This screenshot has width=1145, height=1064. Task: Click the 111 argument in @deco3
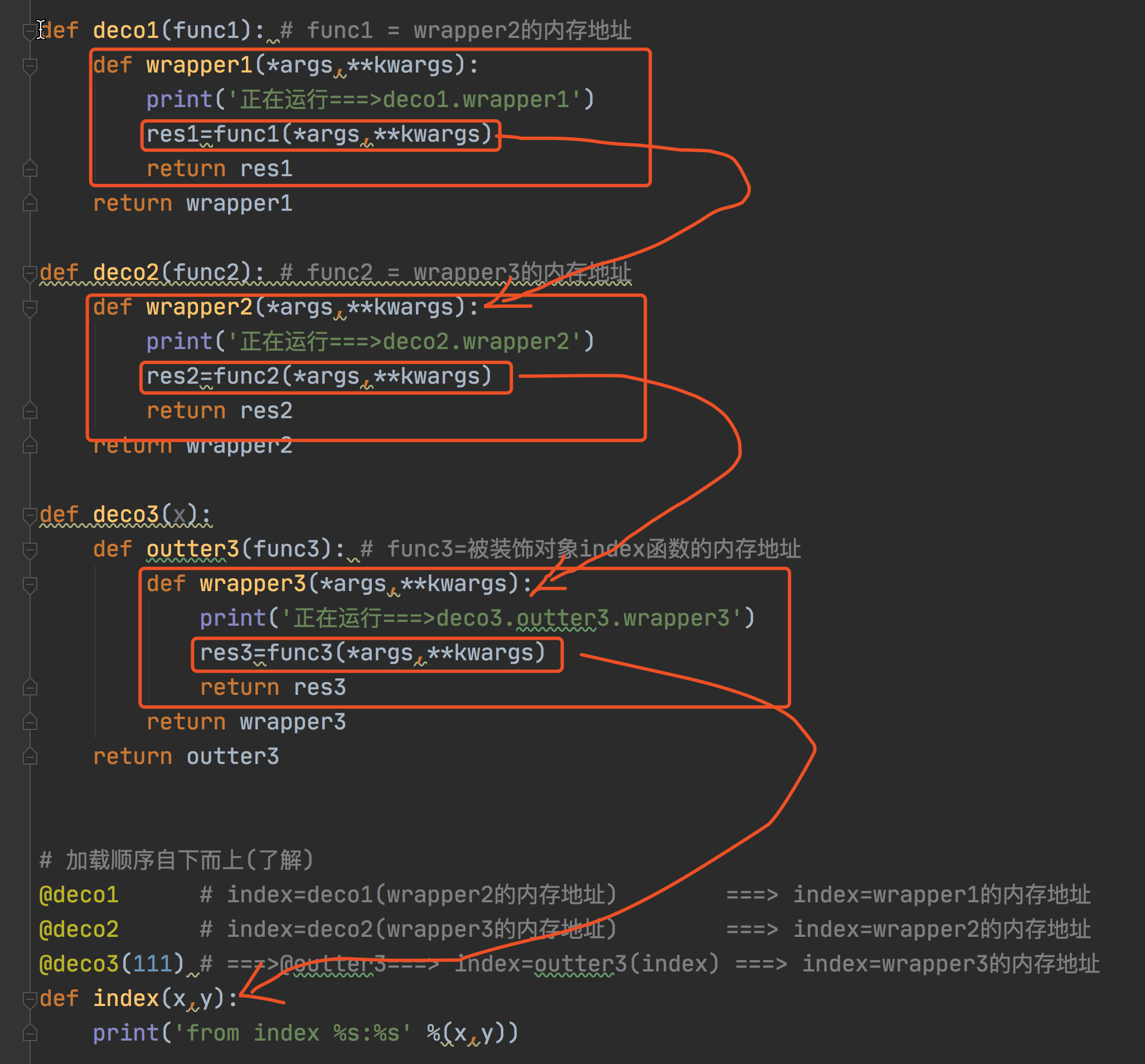click(x=152, y=964)
